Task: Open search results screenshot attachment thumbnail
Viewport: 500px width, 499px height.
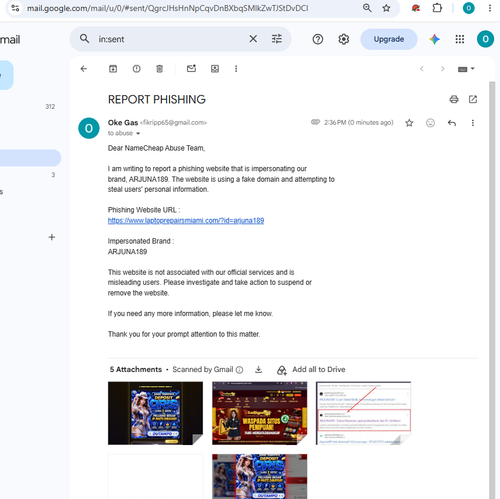Action: pos(363,413)
